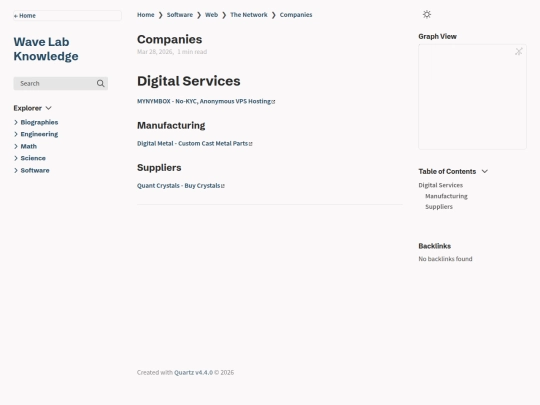Expand the Math folder arrow
Image resolution: width=540 pixels, height=405 pixels.
(16, 146)
